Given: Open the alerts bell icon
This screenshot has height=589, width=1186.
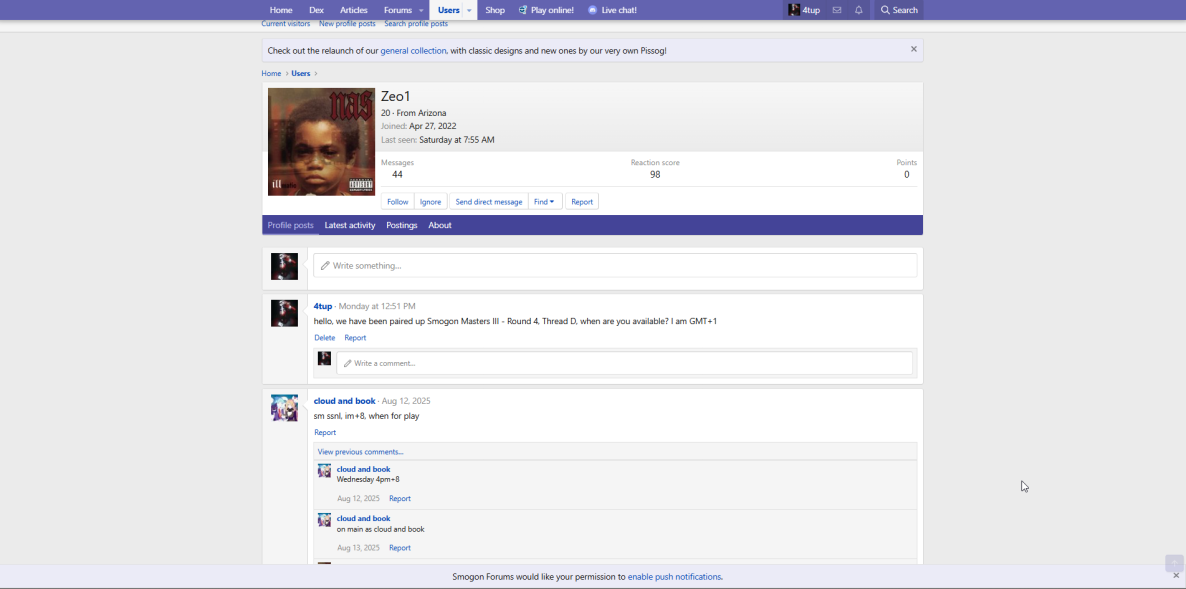Looking at the screenshot, I should pyautogui.click(x=859, y=10).
